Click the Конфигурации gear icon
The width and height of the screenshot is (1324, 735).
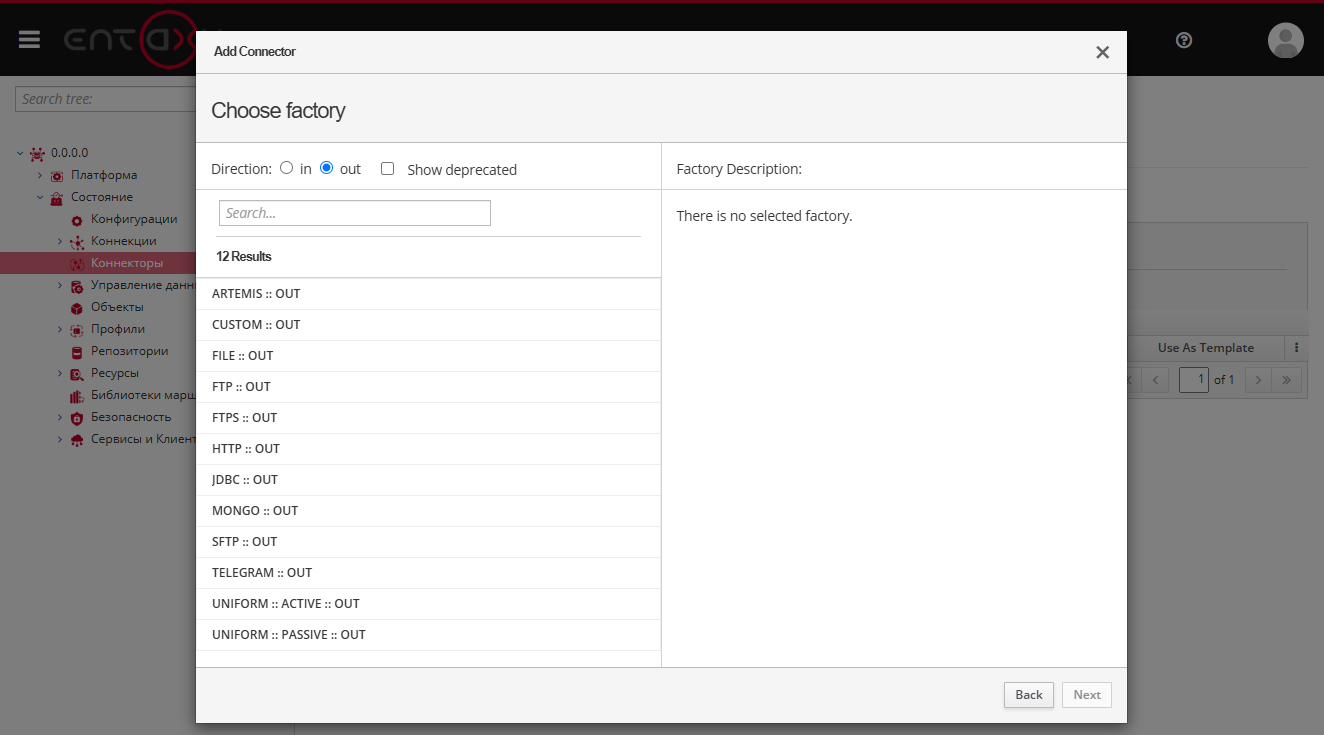(77, 220)
